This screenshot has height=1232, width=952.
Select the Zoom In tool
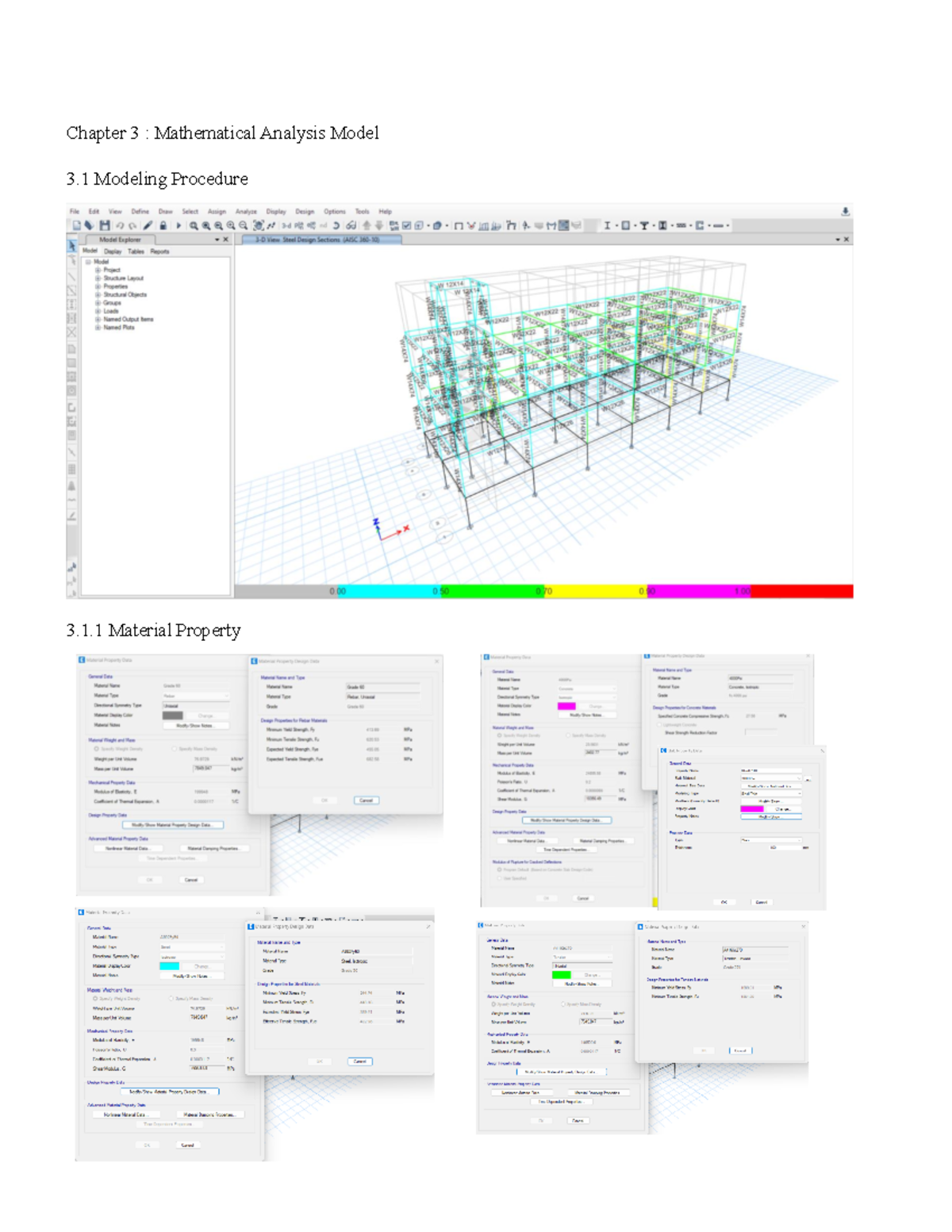[231, 225]
